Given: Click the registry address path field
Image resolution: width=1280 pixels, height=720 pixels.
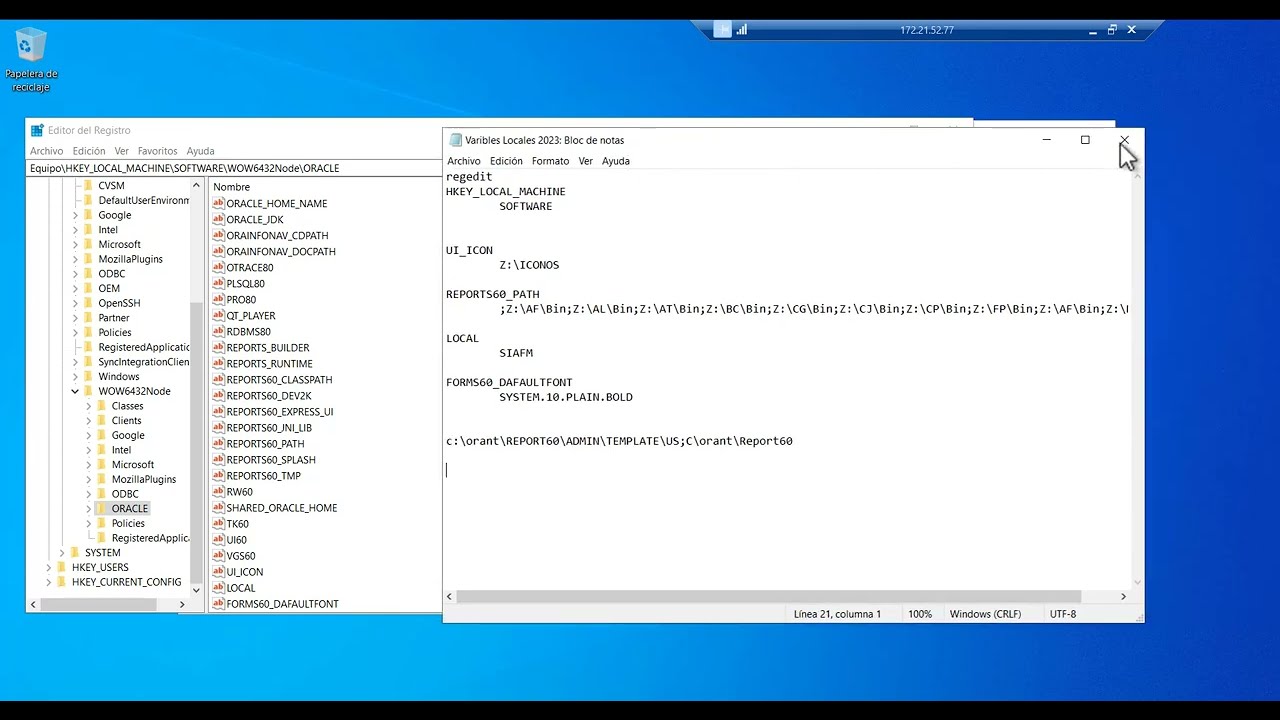Looking at the screenshot, I should click(x=235, y=168).
